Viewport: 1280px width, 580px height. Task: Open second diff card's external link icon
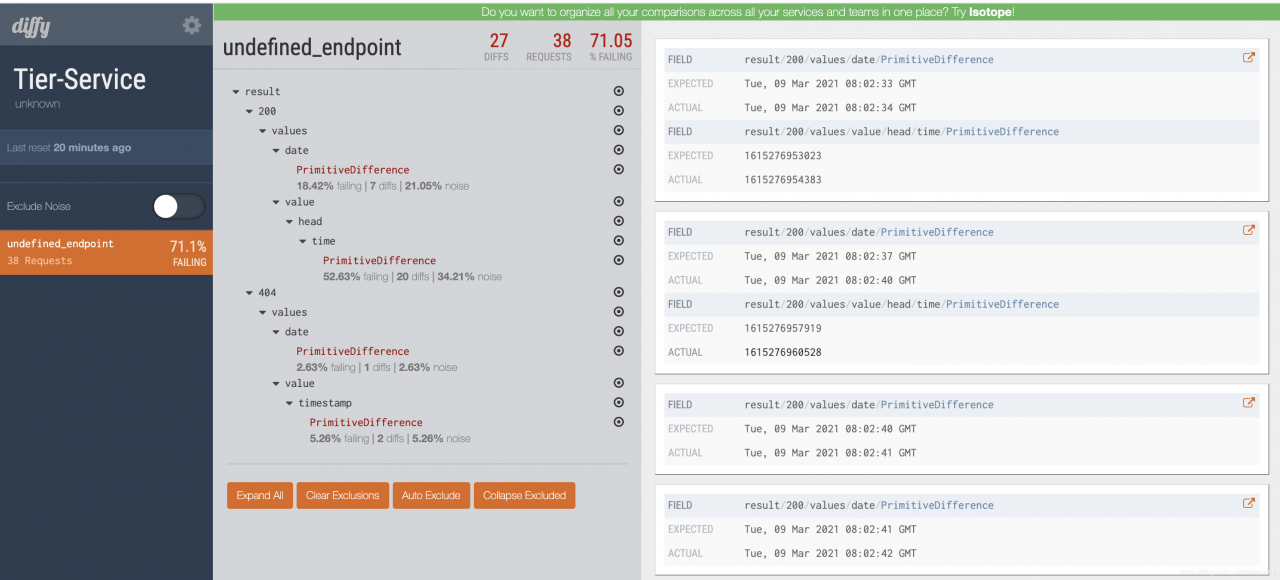pyautogui.click(x=1249, y=231)
